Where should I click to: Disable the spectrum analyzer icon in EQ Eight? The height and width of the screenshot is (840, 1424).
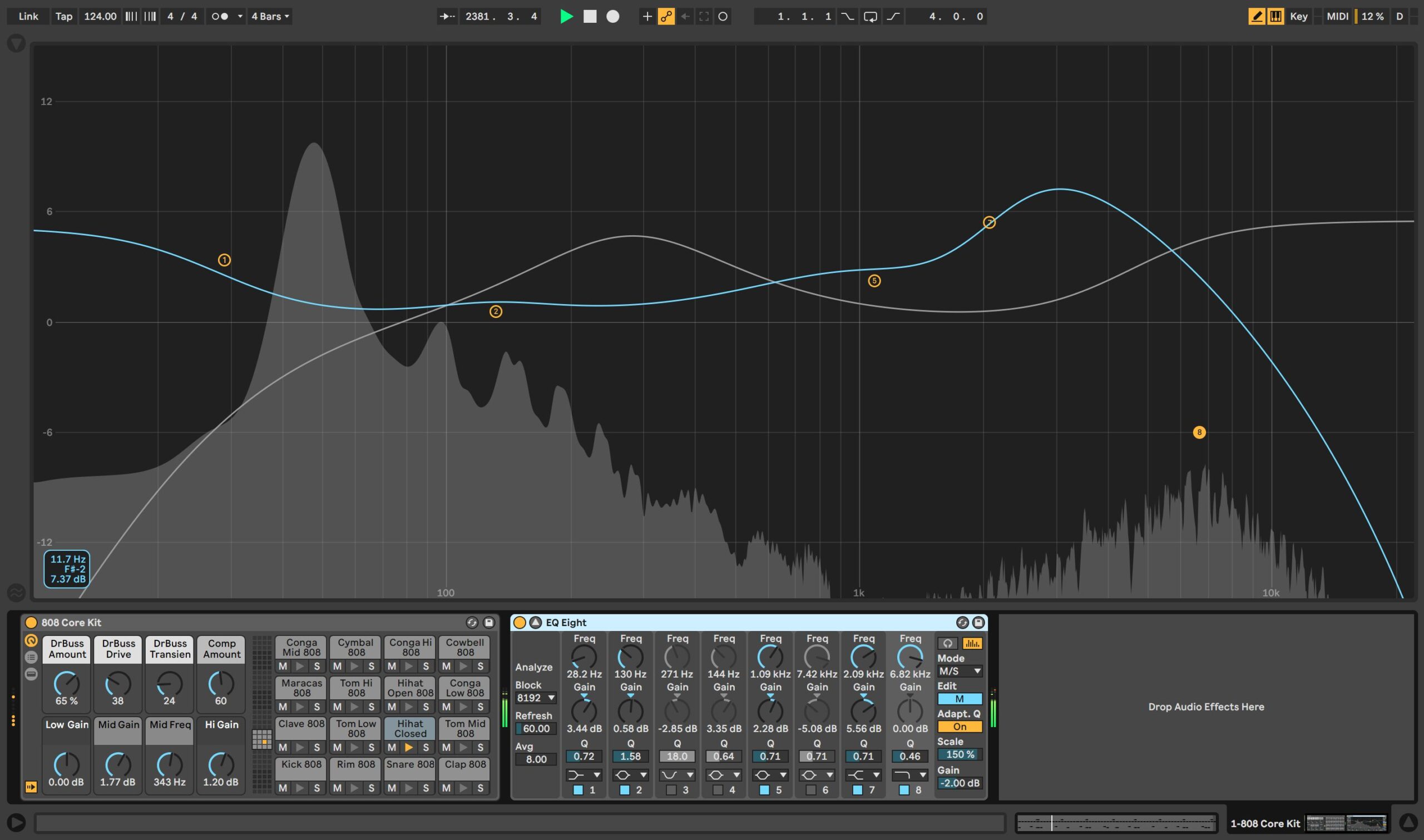(973, 644)
